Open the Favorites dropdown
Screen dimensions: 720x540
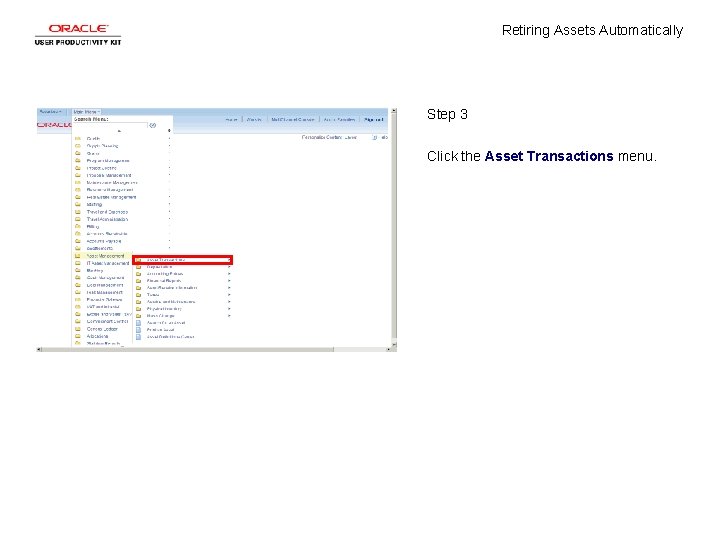(51, 112)
